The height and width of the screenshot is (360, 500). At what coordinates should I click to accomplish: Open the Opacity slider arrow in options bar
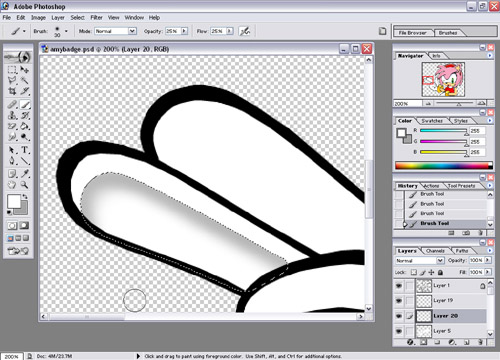point(184,31)
